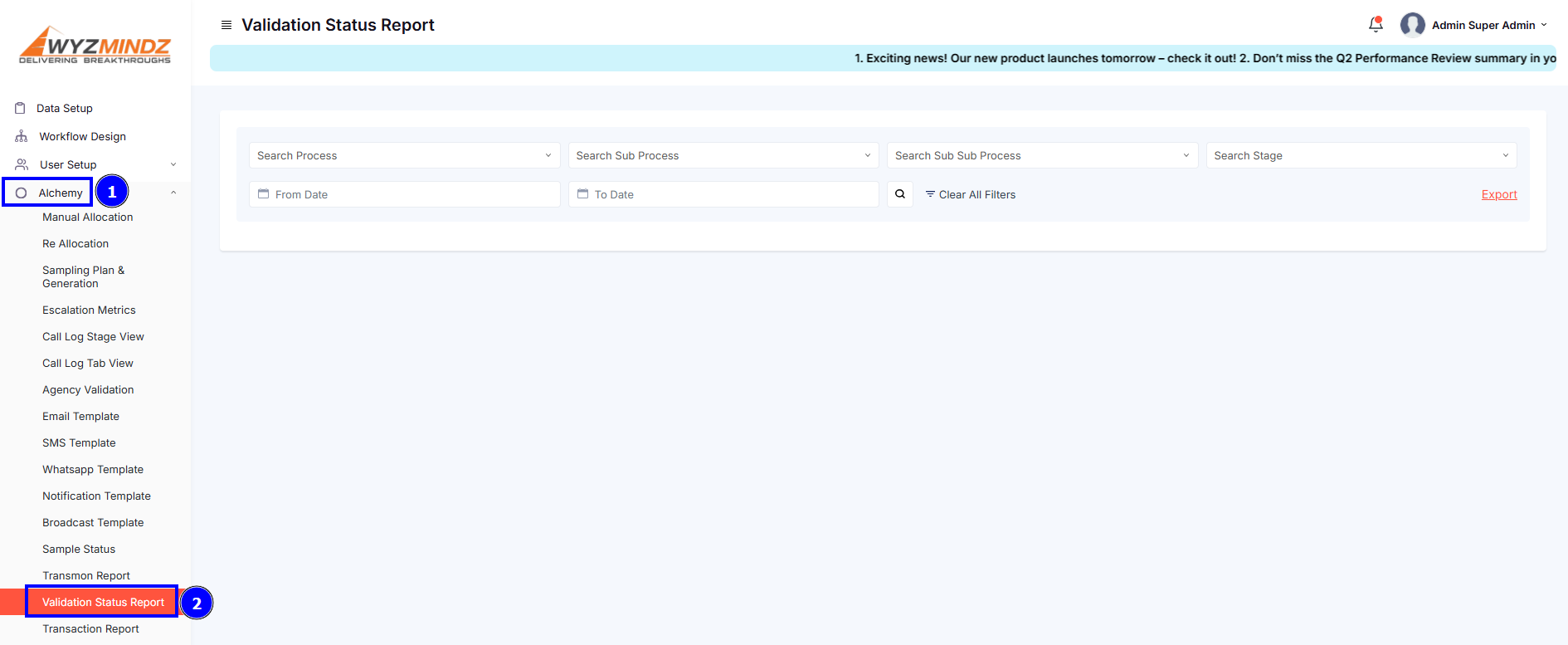
Task: Click the magnifier search button
Action: (900, 194)
